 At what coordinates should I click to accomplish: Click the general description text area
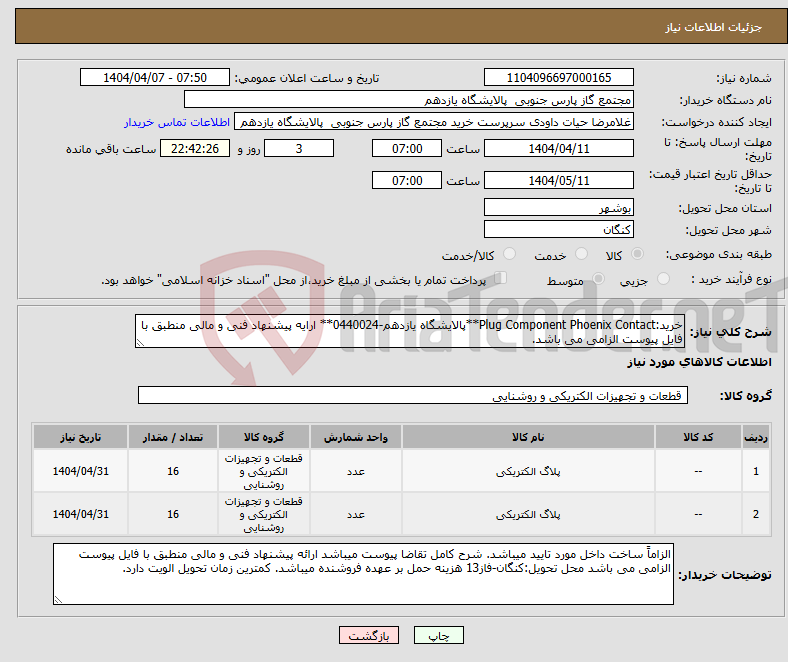click(x=410, y=331)
